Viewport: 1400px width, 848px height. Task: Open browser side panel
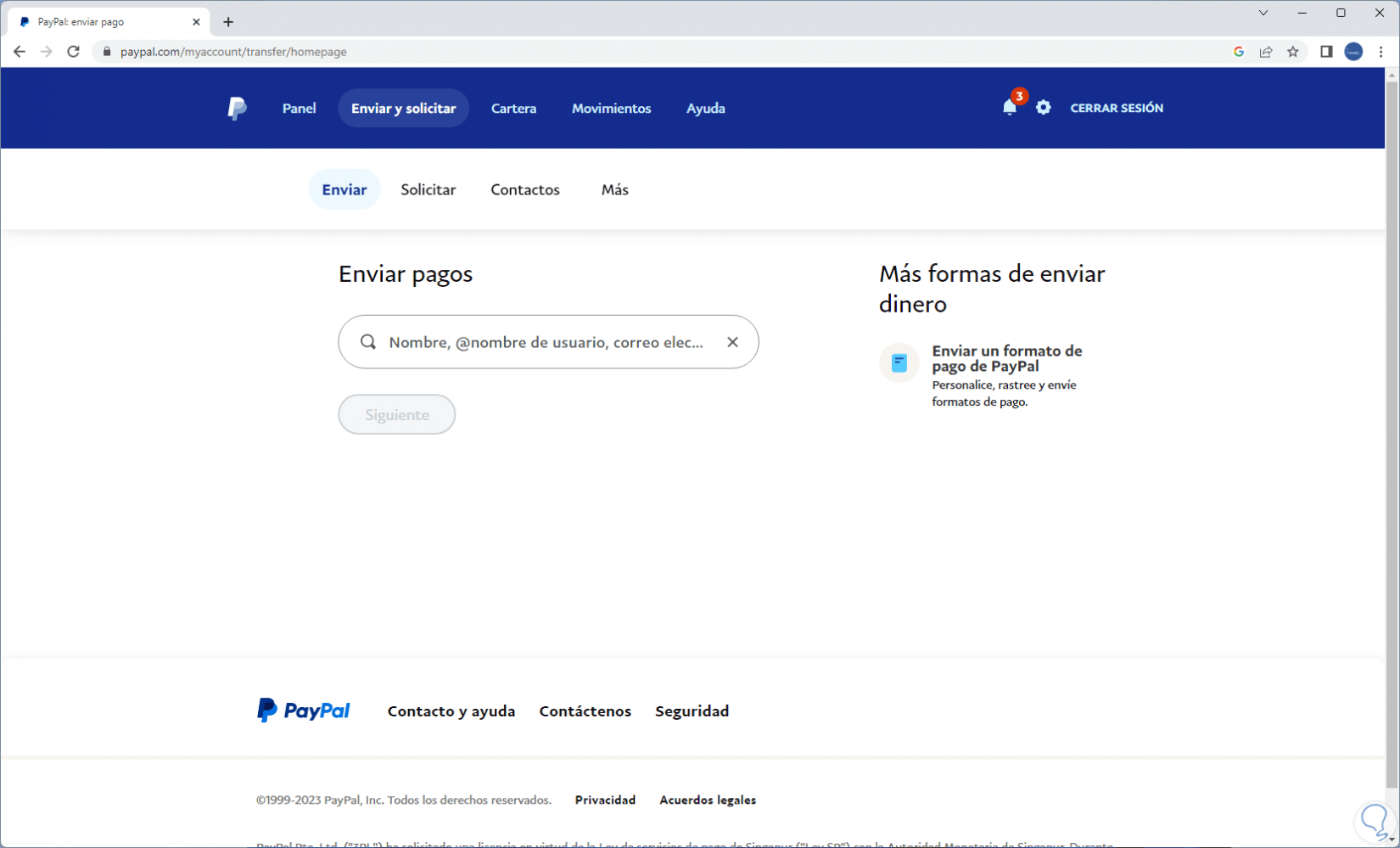[1327, 52]
